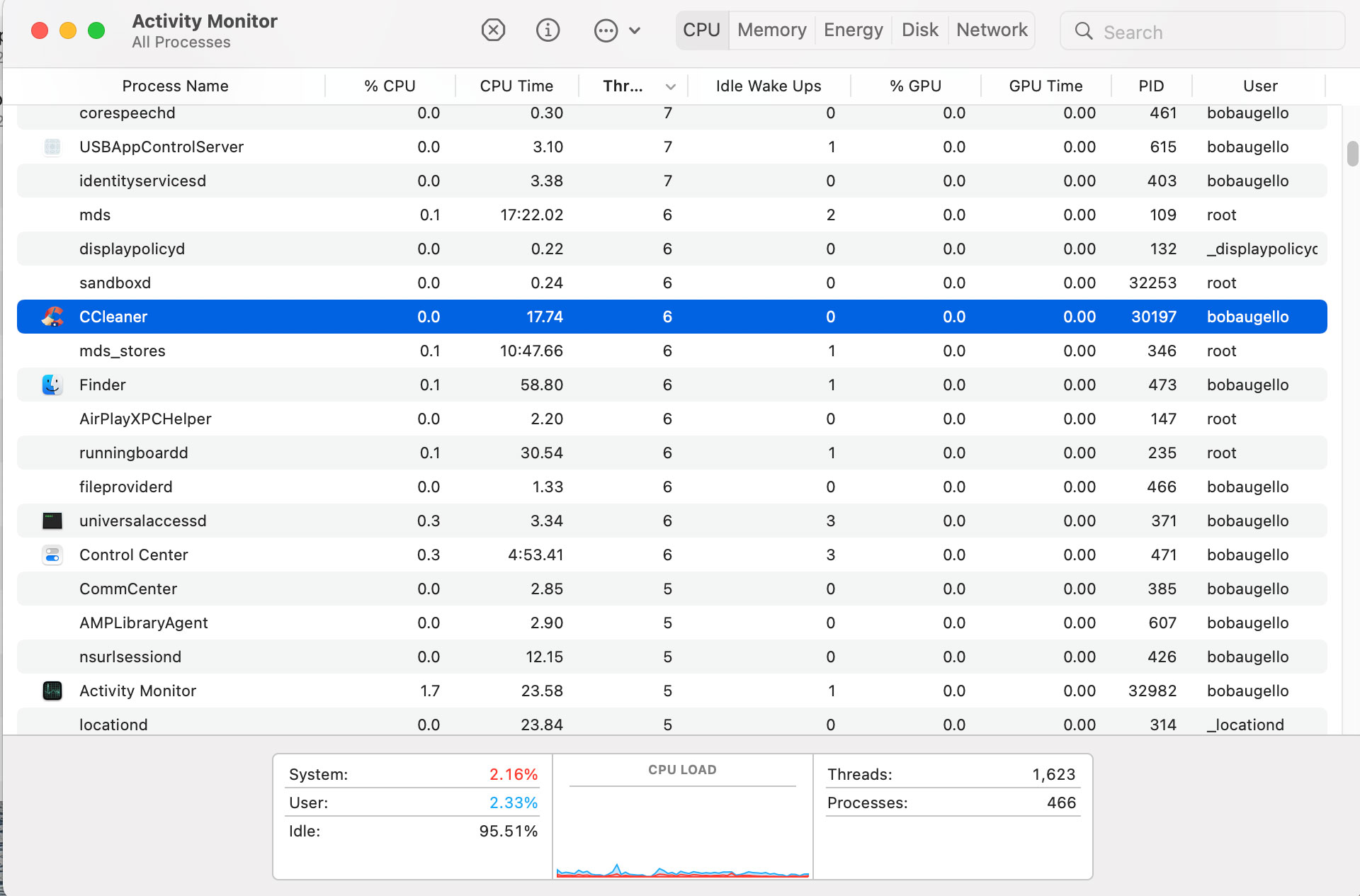Click the ellipsis More actions icon

[606, 30]
